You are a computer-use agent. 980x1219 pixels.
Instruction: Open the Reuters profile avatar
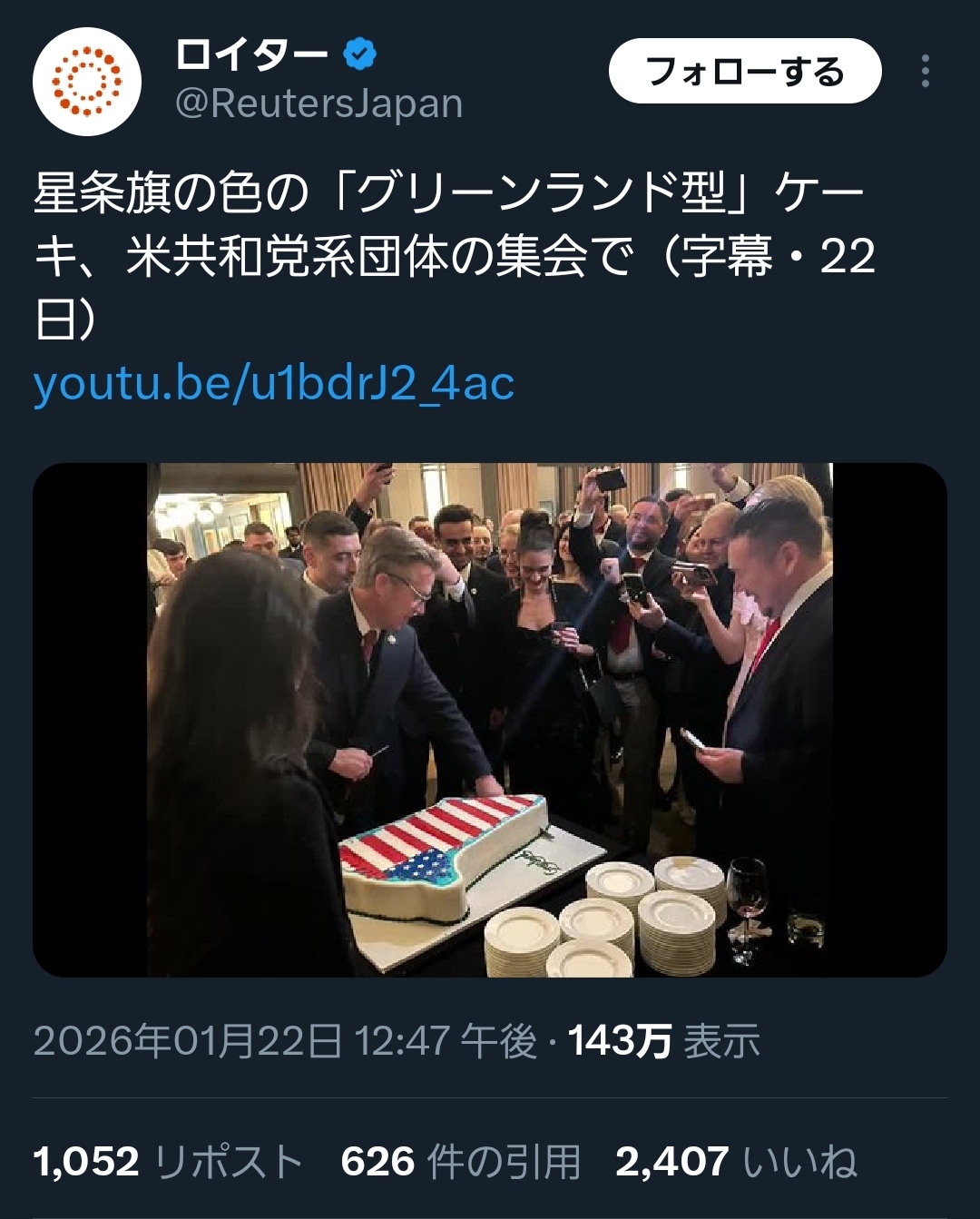87,82
